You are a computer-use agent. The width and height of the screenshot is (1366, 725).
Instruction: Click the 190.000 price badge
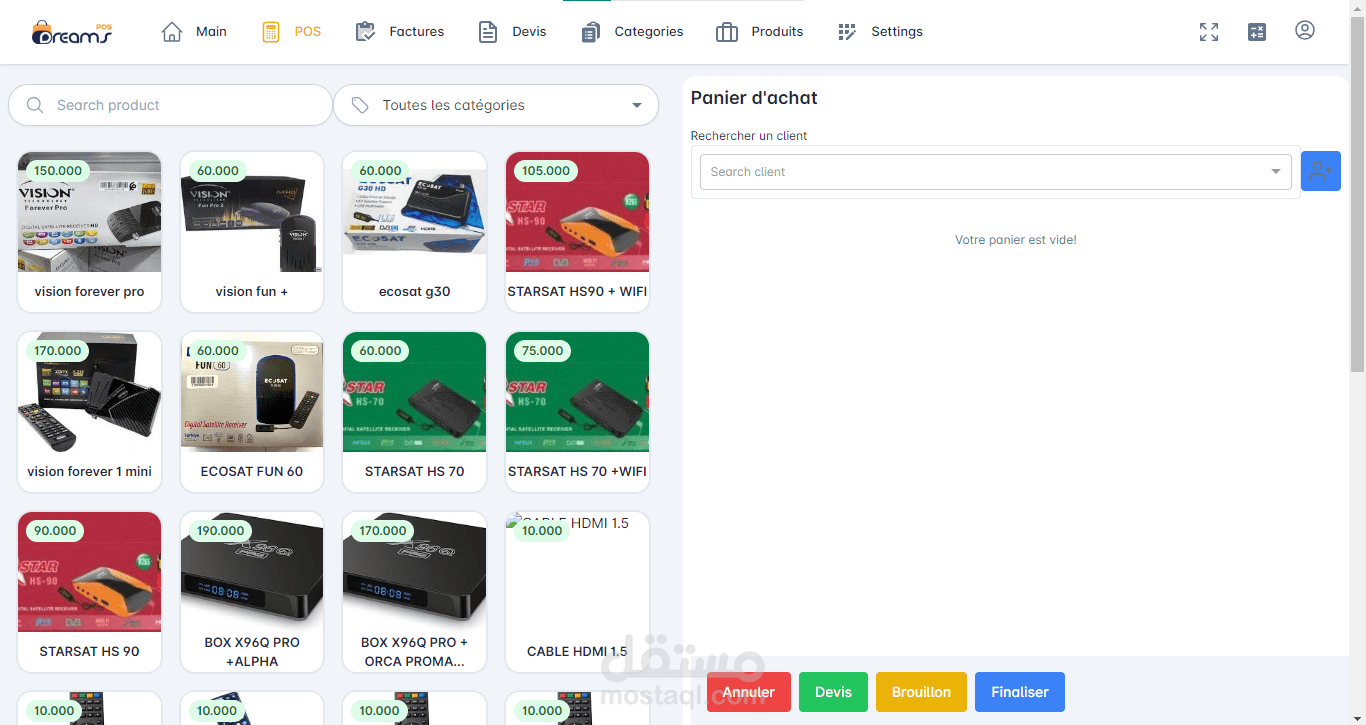click(x=221, y=531)
